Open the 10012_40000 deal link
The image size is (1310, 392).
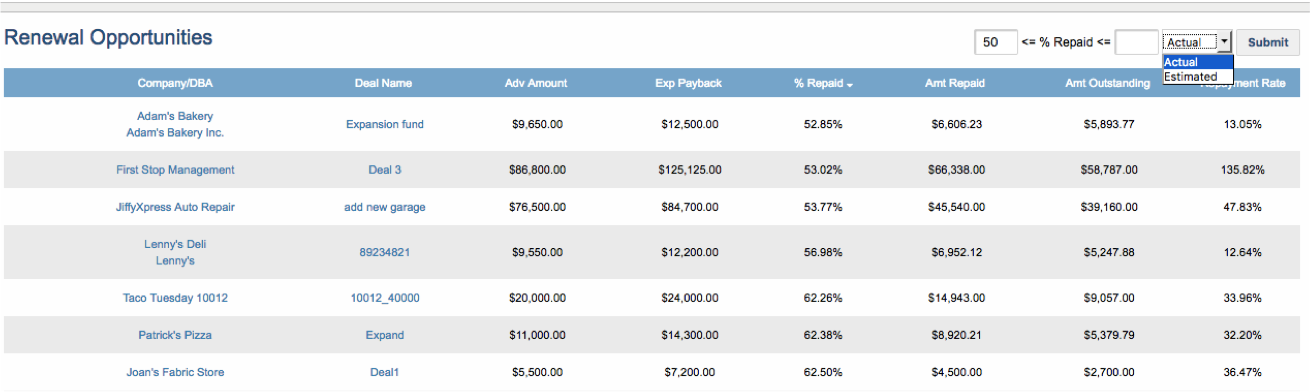385,298
